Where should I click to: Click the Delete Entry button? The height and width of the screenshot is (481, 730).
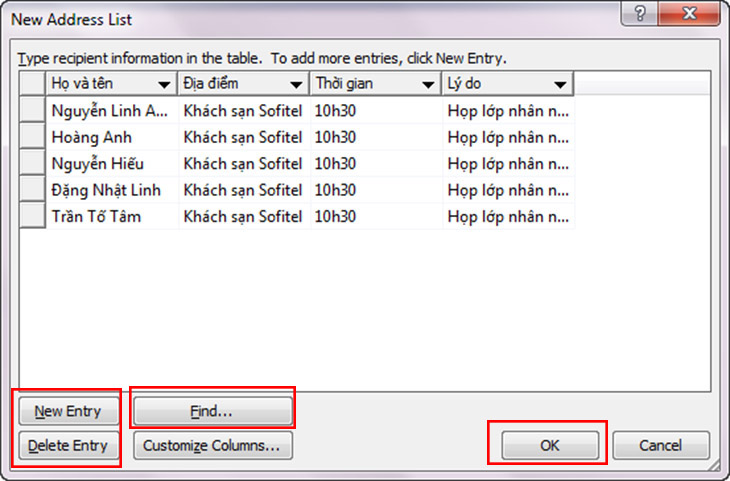click(67, 445)
